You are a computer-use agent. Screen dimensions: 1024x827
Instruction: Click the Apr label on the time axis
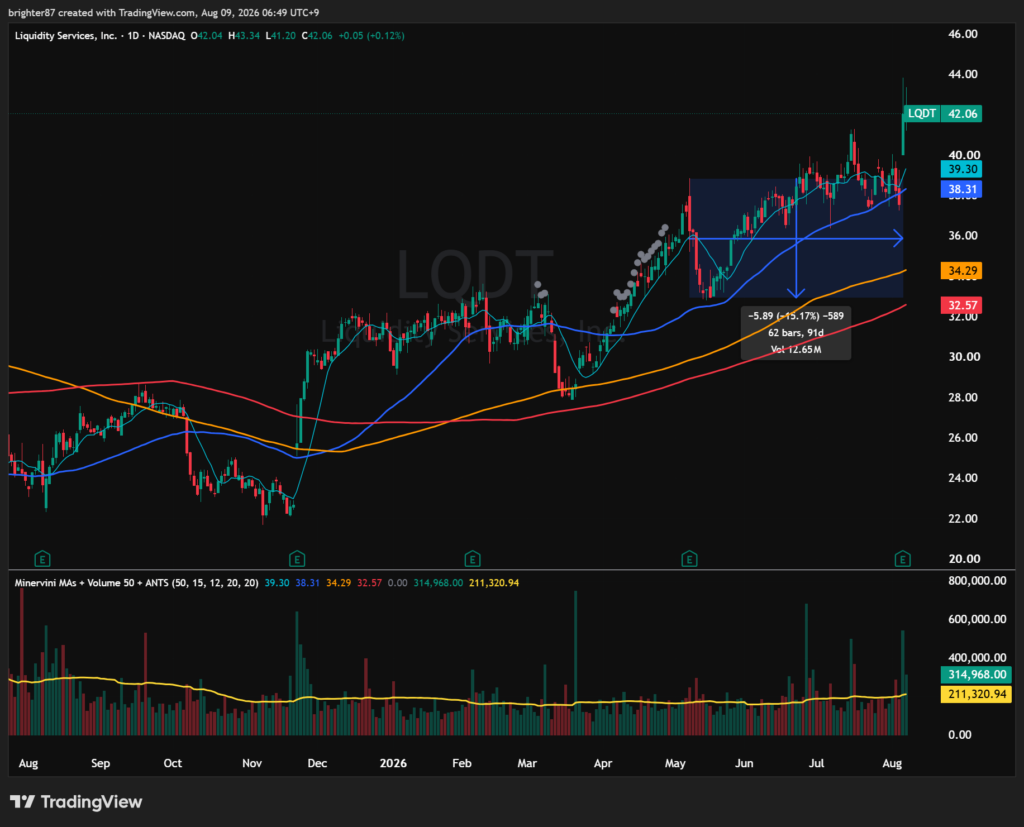tap(603, 763)
